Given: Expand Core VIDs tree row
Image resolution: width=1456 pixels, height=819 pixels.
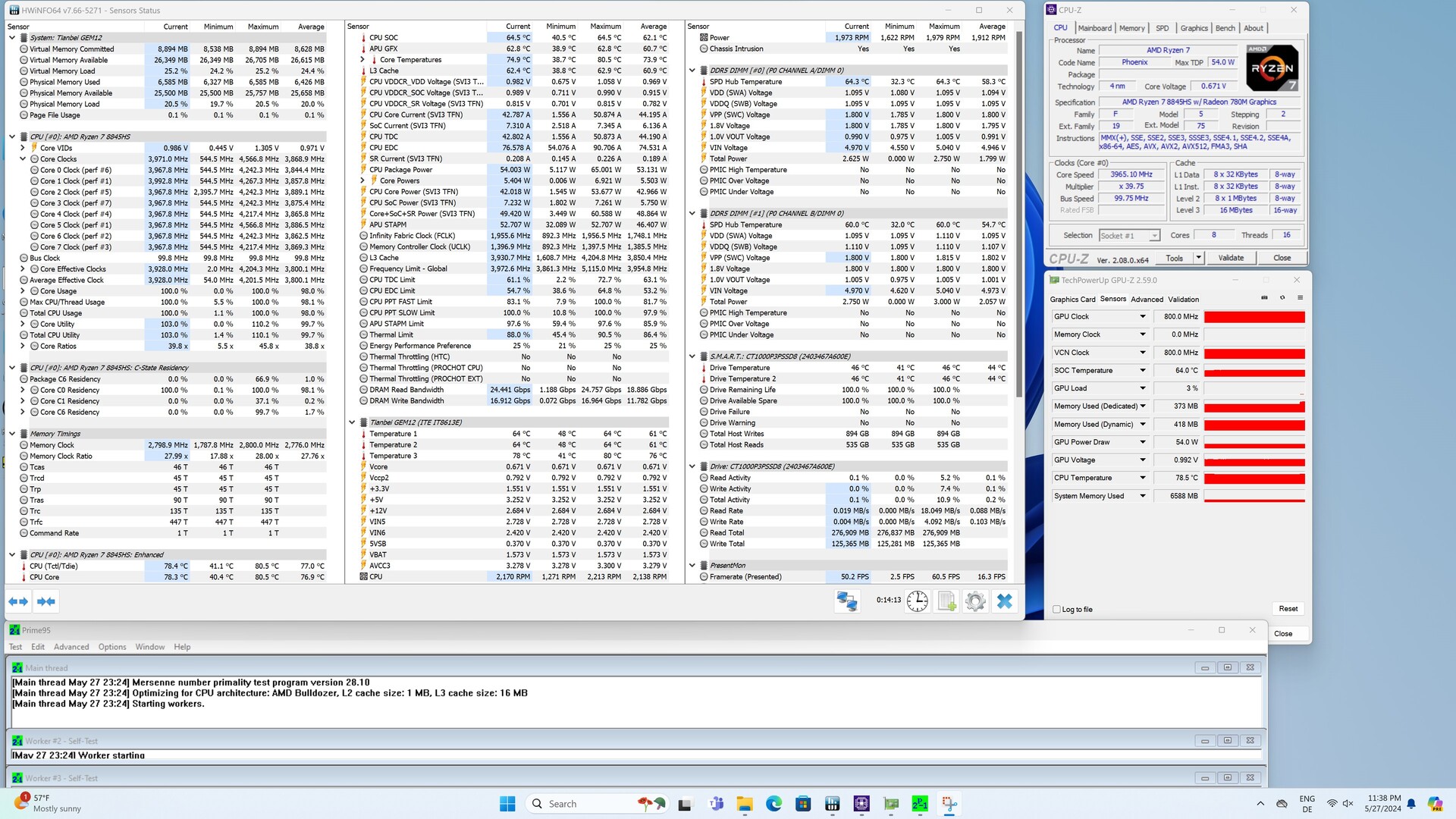Looking at the screenshot, I should point(23,148).
